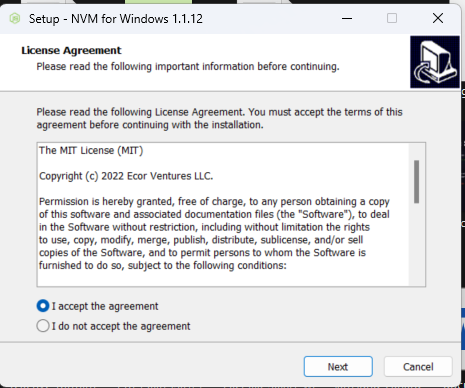This screenshot has width=465, height=388.
Task: Click the Copyright 2022 Ecor Ventures line
Action: pyautogui.click(x=126, y=176)
